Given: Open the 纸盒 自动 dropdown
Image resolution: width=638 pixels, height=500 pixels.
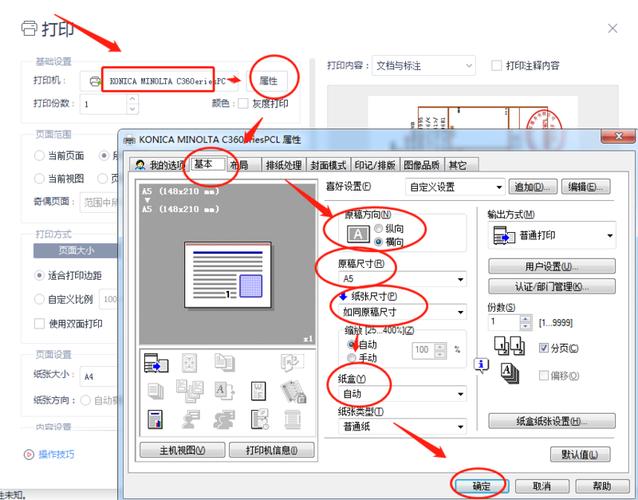Looking at the screenshot, I should tap(402, 394).
